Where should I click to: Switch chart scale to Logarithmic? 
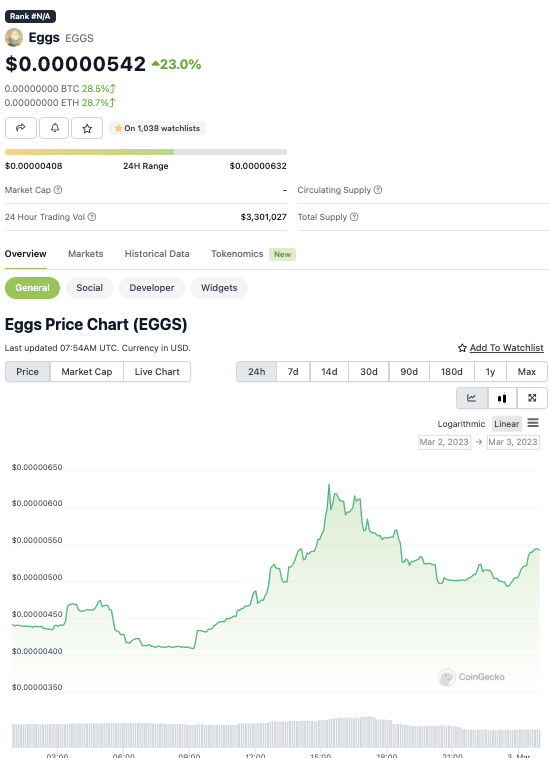pyautogui.click(x=461, y=424)
